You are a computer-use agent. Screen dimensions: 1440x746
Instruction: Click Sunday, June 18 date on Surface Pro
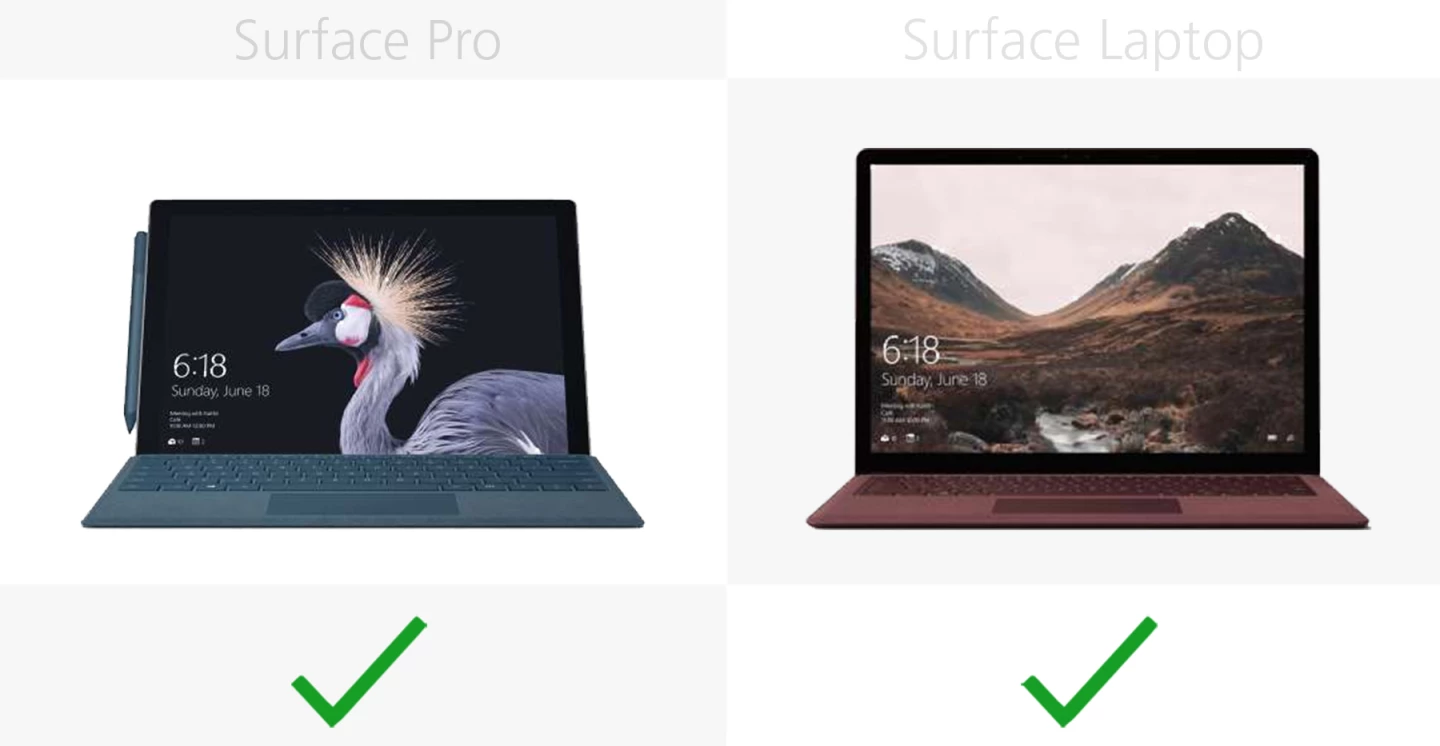(220, 391)
